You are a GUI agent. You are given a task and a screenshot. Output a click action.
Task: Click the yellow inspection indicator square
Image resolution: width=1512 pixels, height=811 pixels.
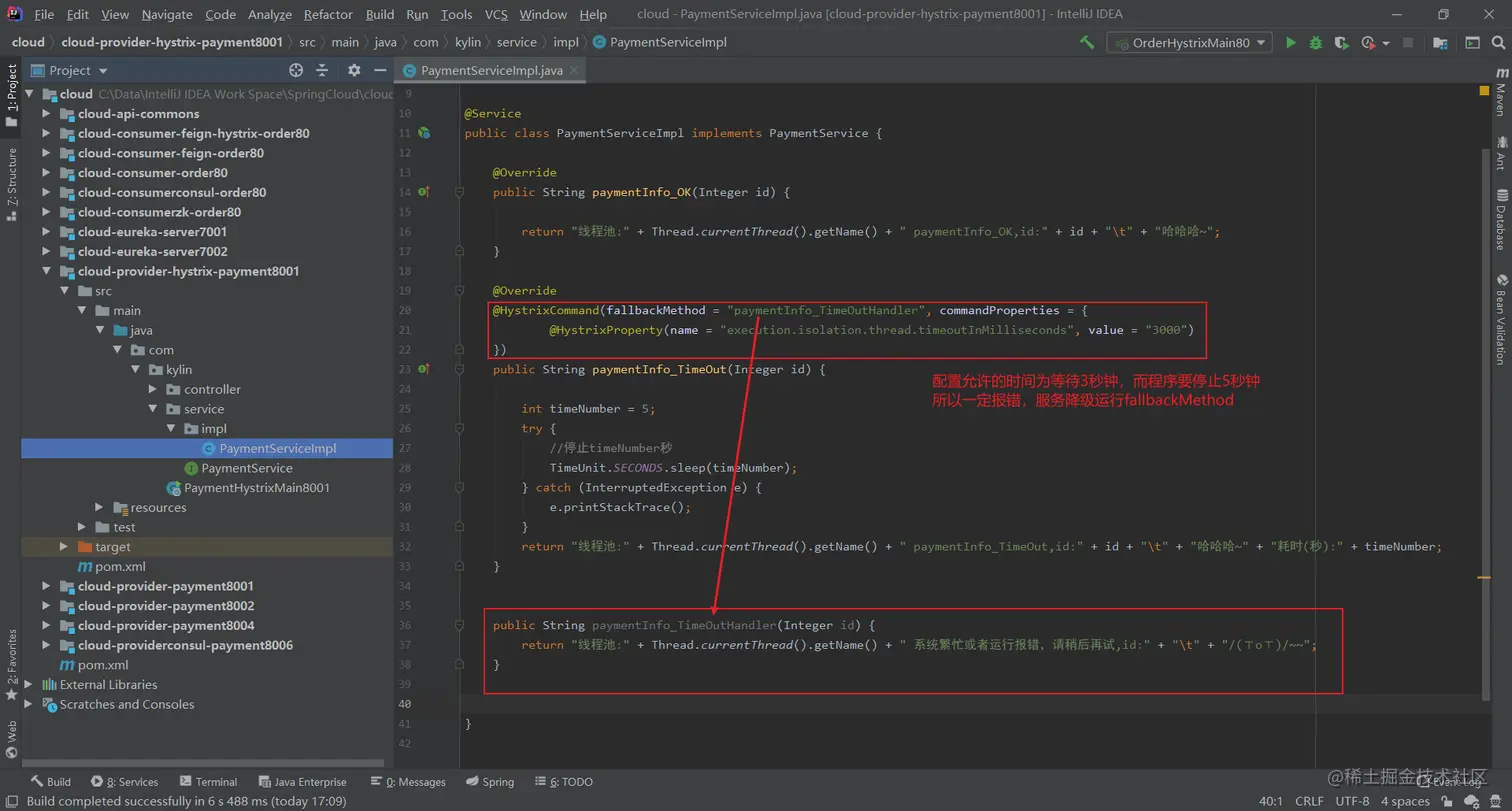pos(1484,90)
